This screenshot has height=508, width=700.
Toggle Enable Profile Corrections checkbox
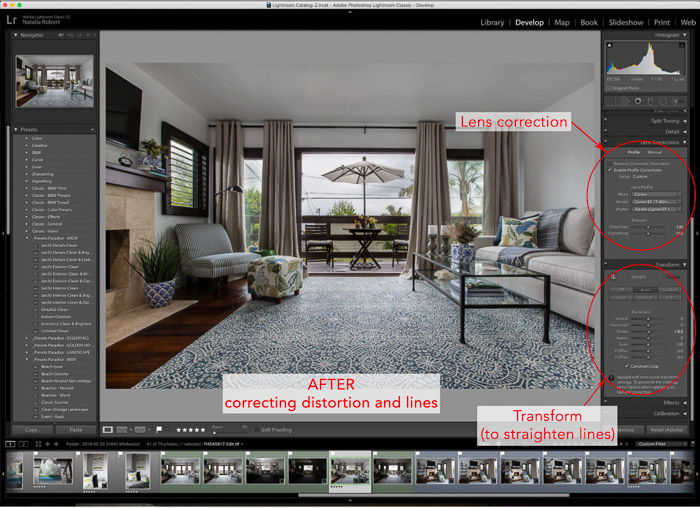point(609,170)
